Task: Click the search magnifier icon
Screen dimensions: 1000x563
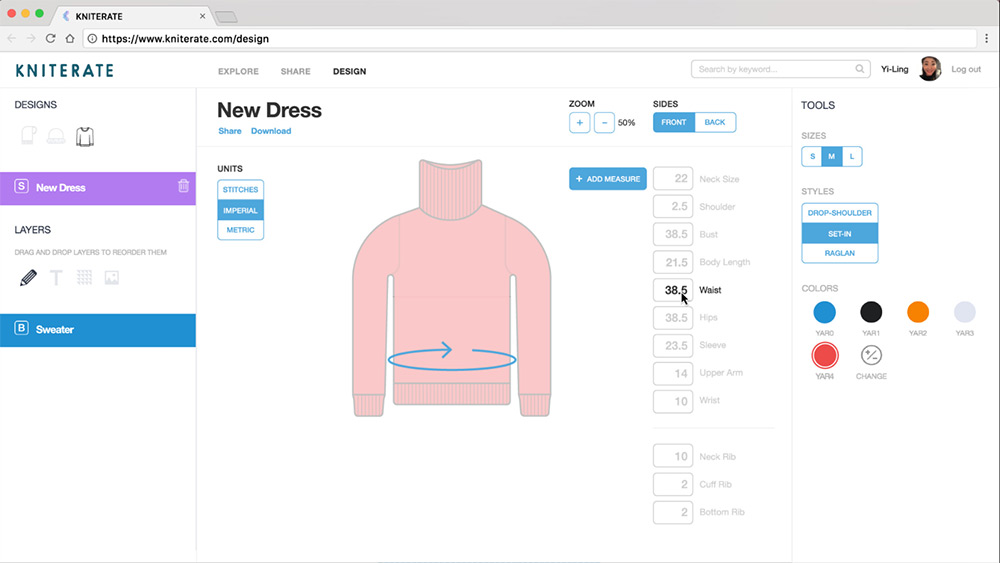Action: (x=860, y=69)
